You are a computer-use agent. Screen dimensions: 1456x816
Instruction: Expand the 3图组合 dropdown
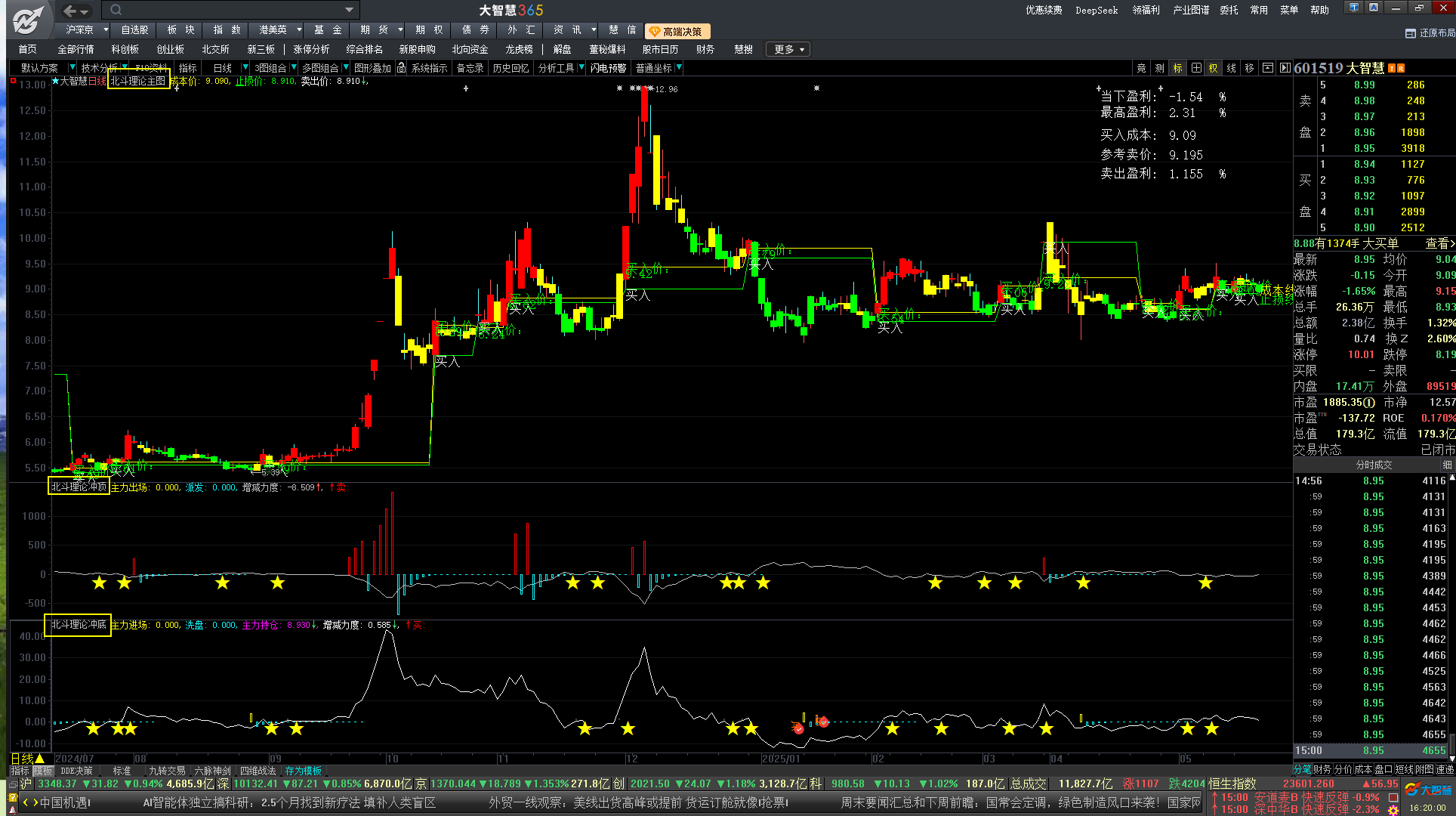click(x=294, y=68)
